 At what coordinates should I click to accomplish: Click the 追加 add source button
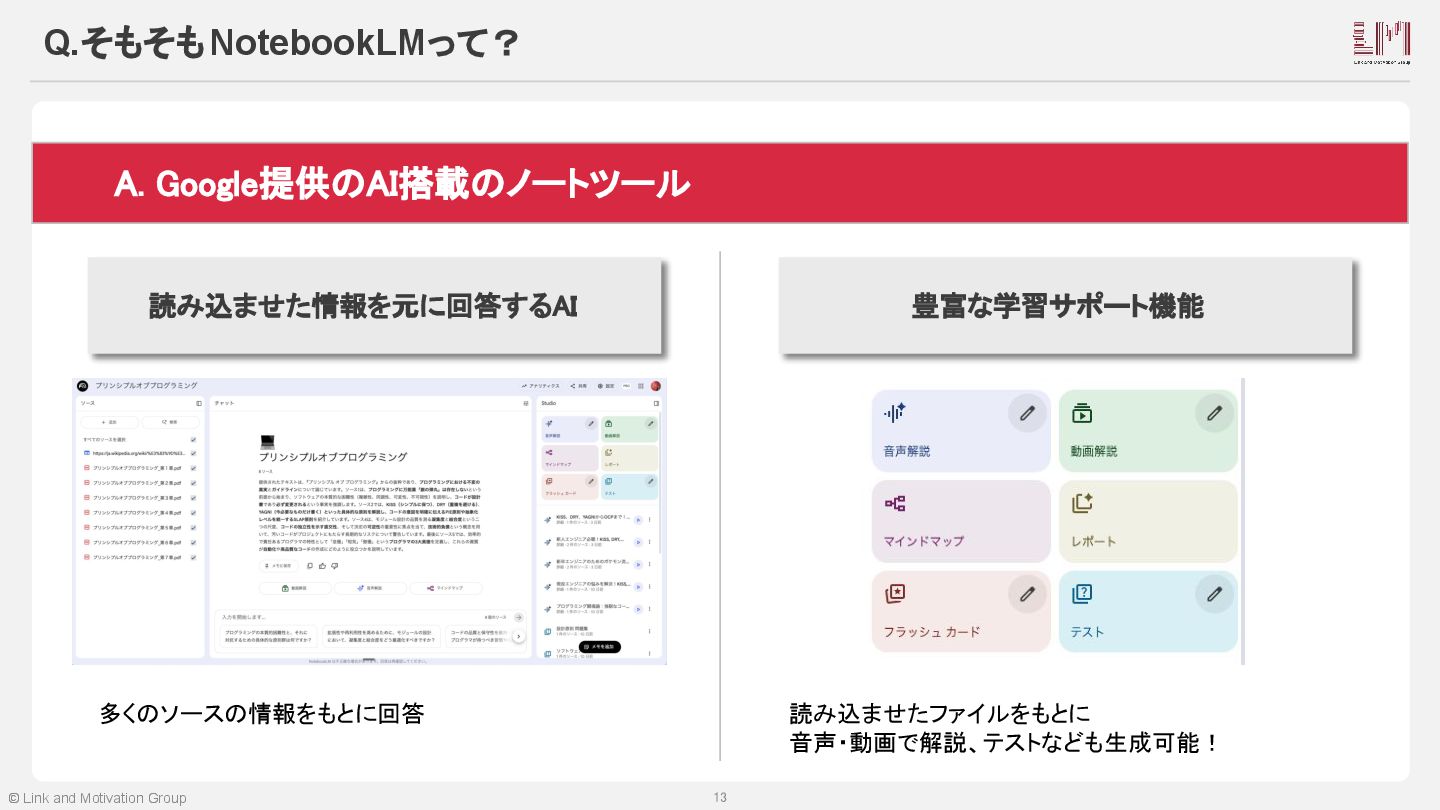tap(109, 422)
